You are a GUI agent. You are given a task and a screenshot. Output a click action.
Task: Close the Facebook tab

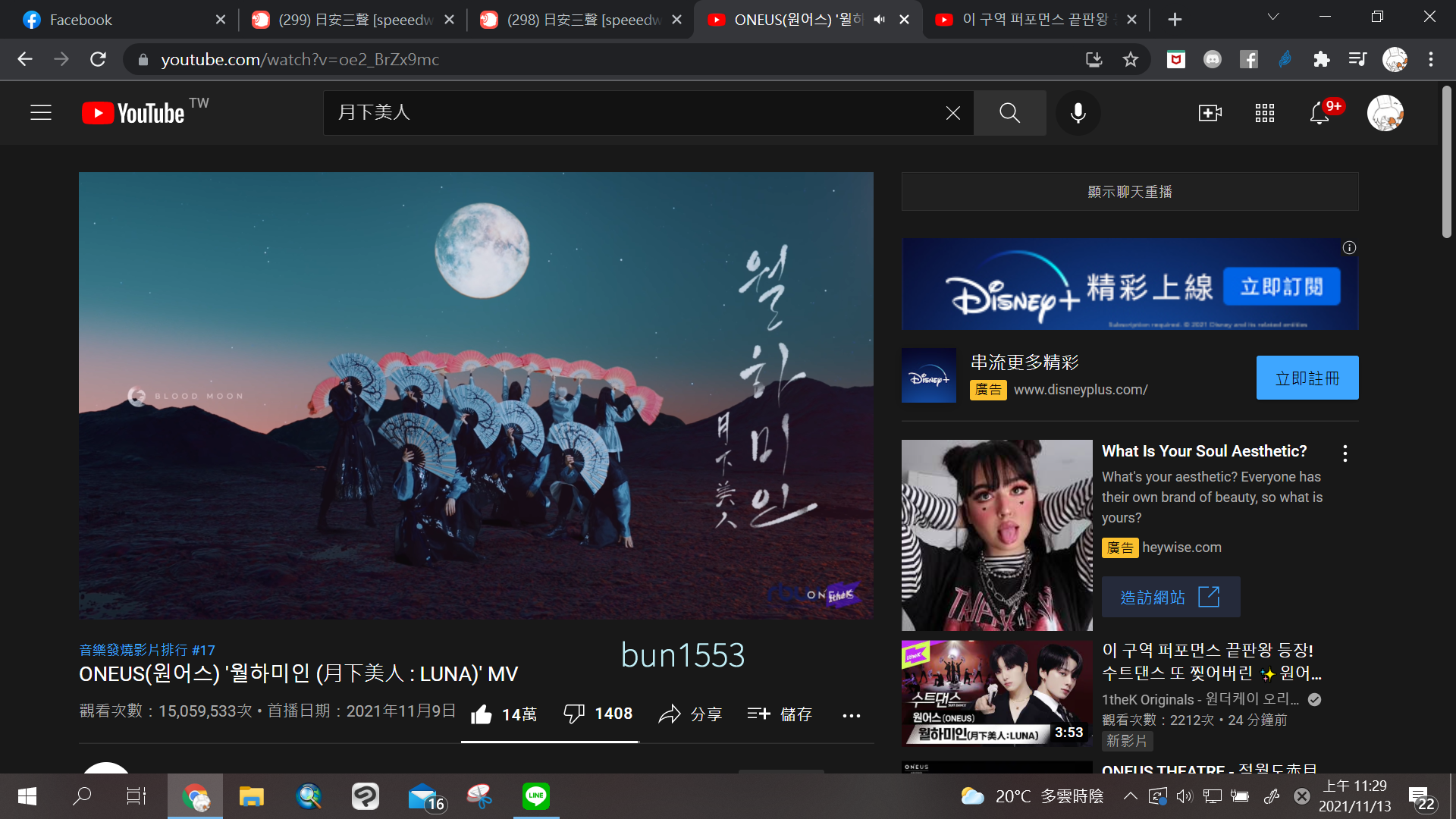click(x=221, y=20)
